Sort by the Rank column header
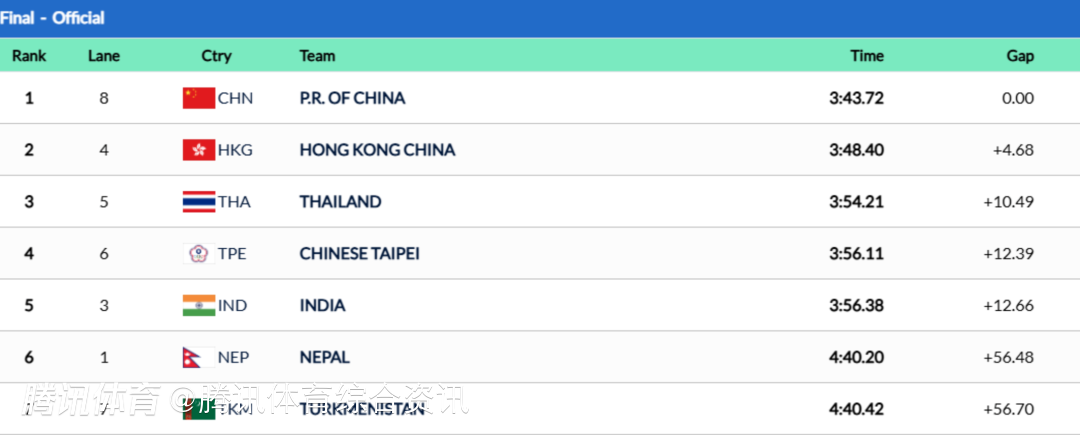This screenshot has width=1080, height=435. click(x=29, y=56)
